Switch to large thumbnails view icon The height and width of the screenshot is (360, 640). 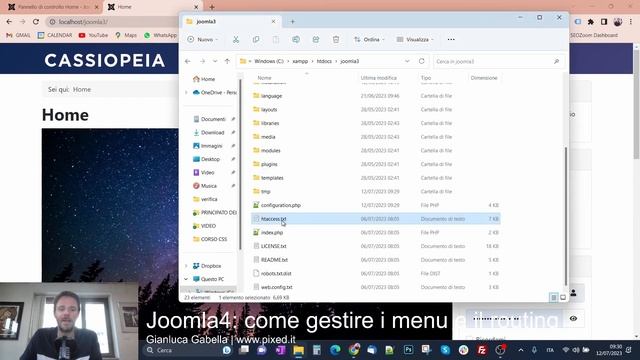[563, 298]
